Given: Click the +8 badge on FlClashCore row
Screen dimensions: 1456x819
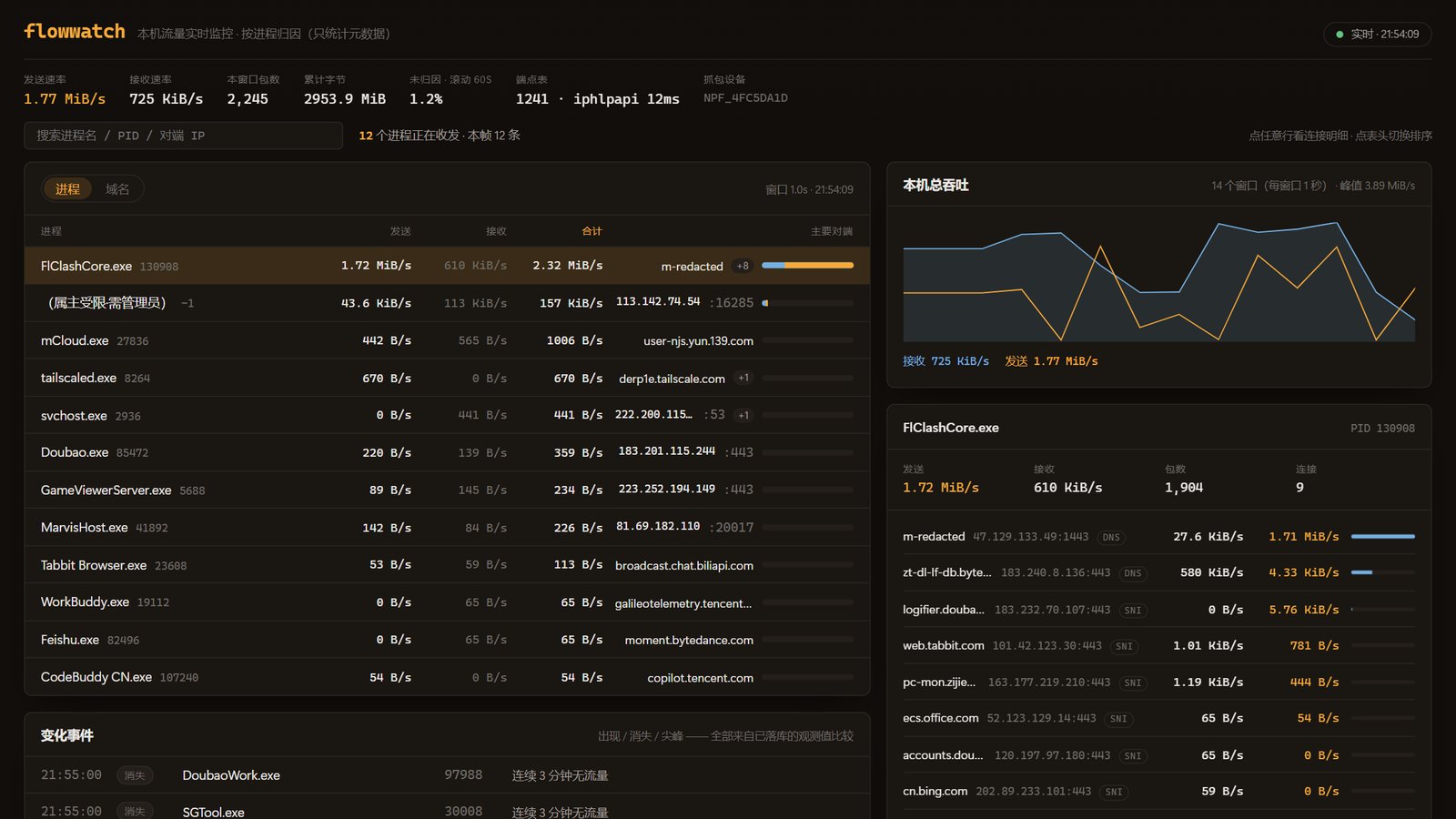Looking at the screenshot, I should pos(743,266).
